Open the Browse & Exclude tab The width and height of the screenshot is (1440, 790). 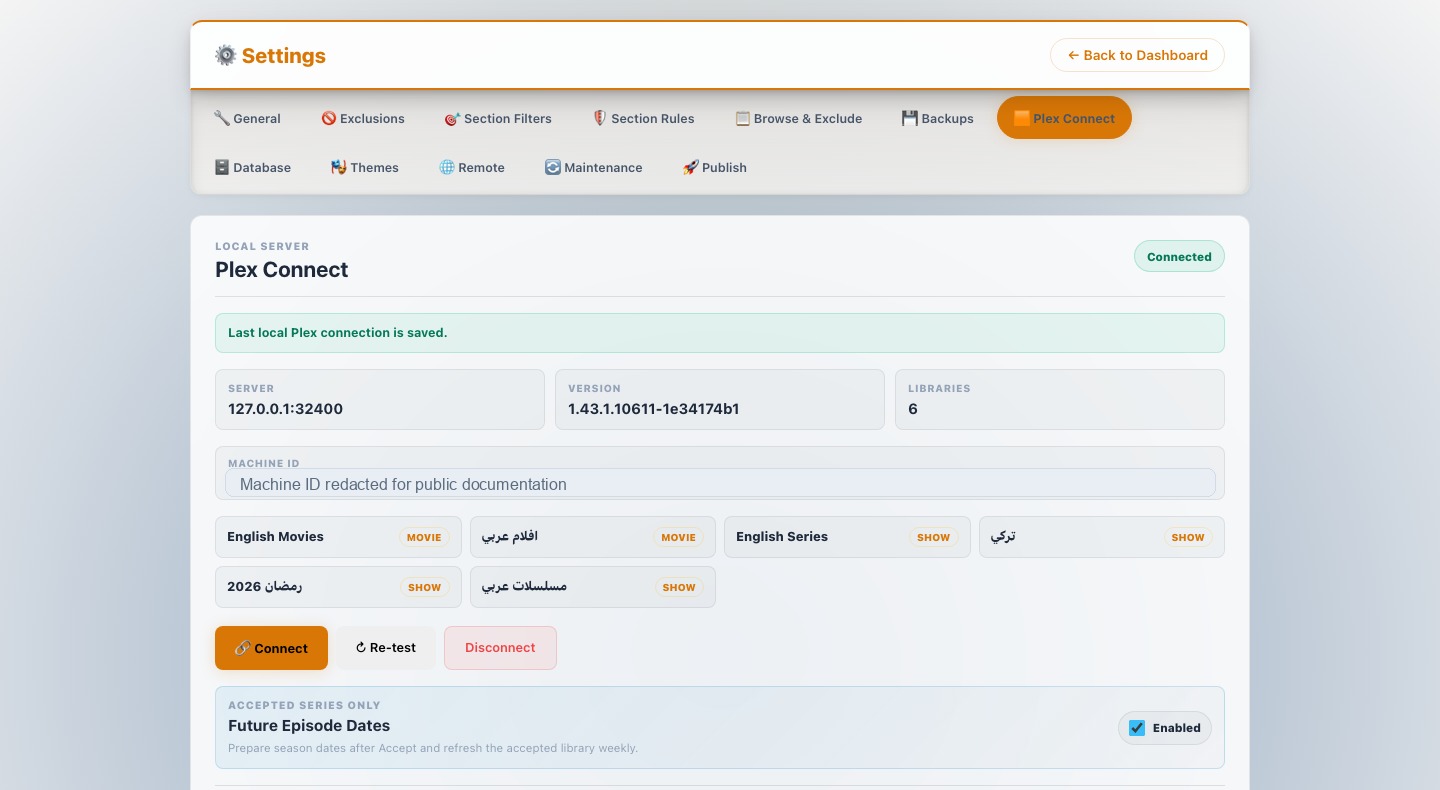(x=798, y=118)
